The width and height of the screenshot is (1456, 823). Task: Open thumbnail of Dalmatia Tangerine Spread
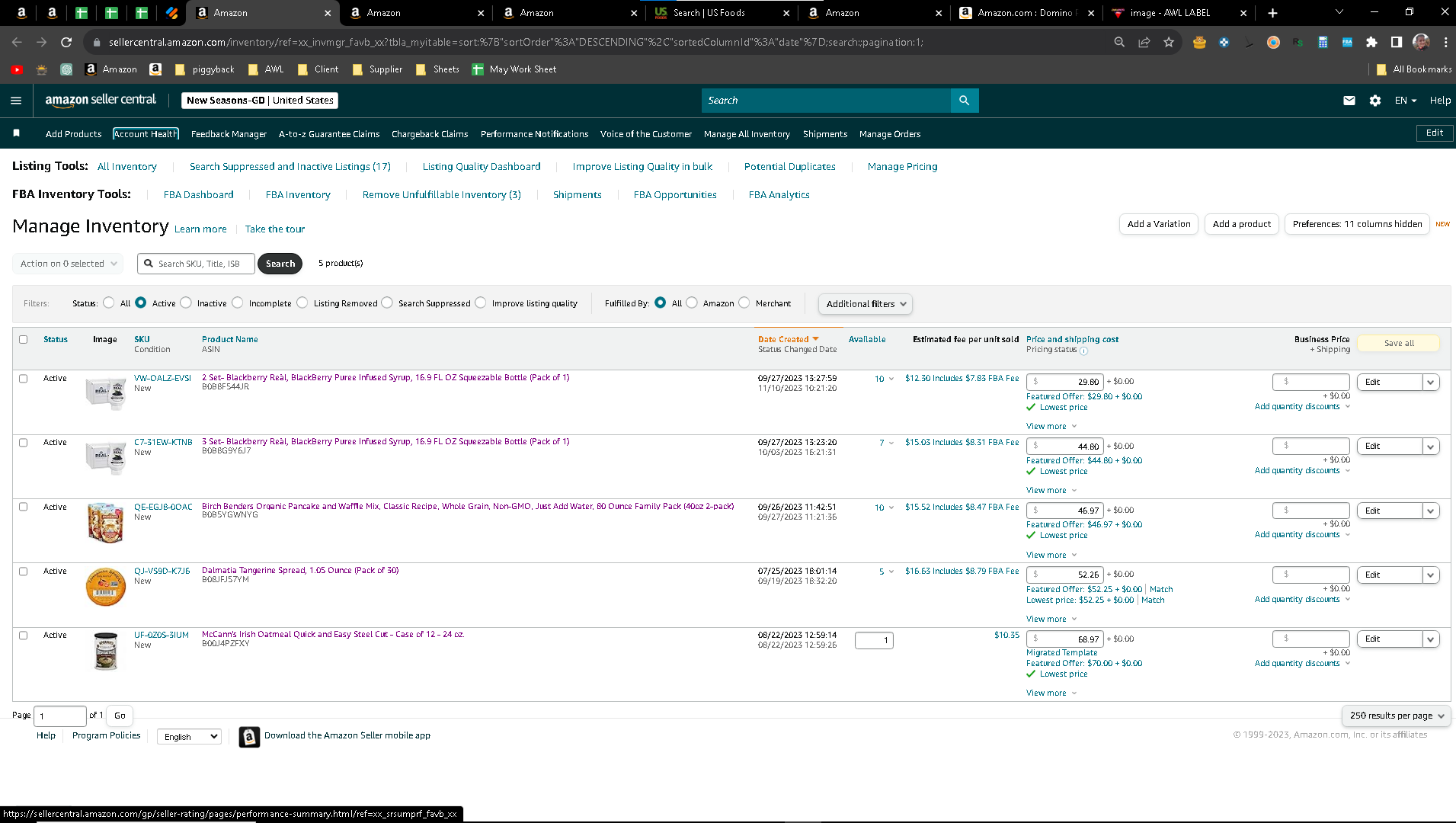[106, 587]
